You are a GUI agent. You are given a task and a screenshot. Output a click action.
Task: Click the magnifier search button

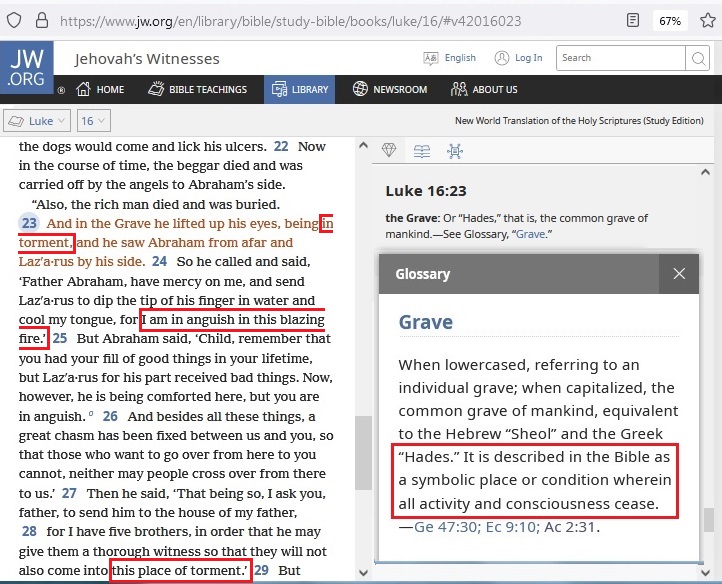pyautogui.click(x=698, y=58)
